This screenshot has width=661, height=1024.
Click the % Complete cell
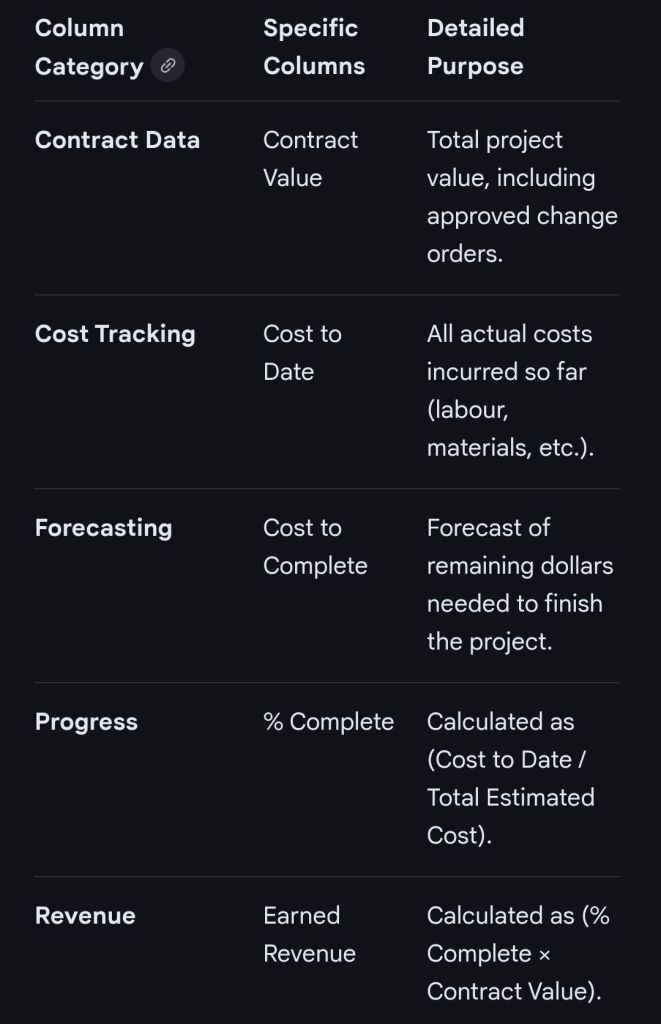coord(328,722)
